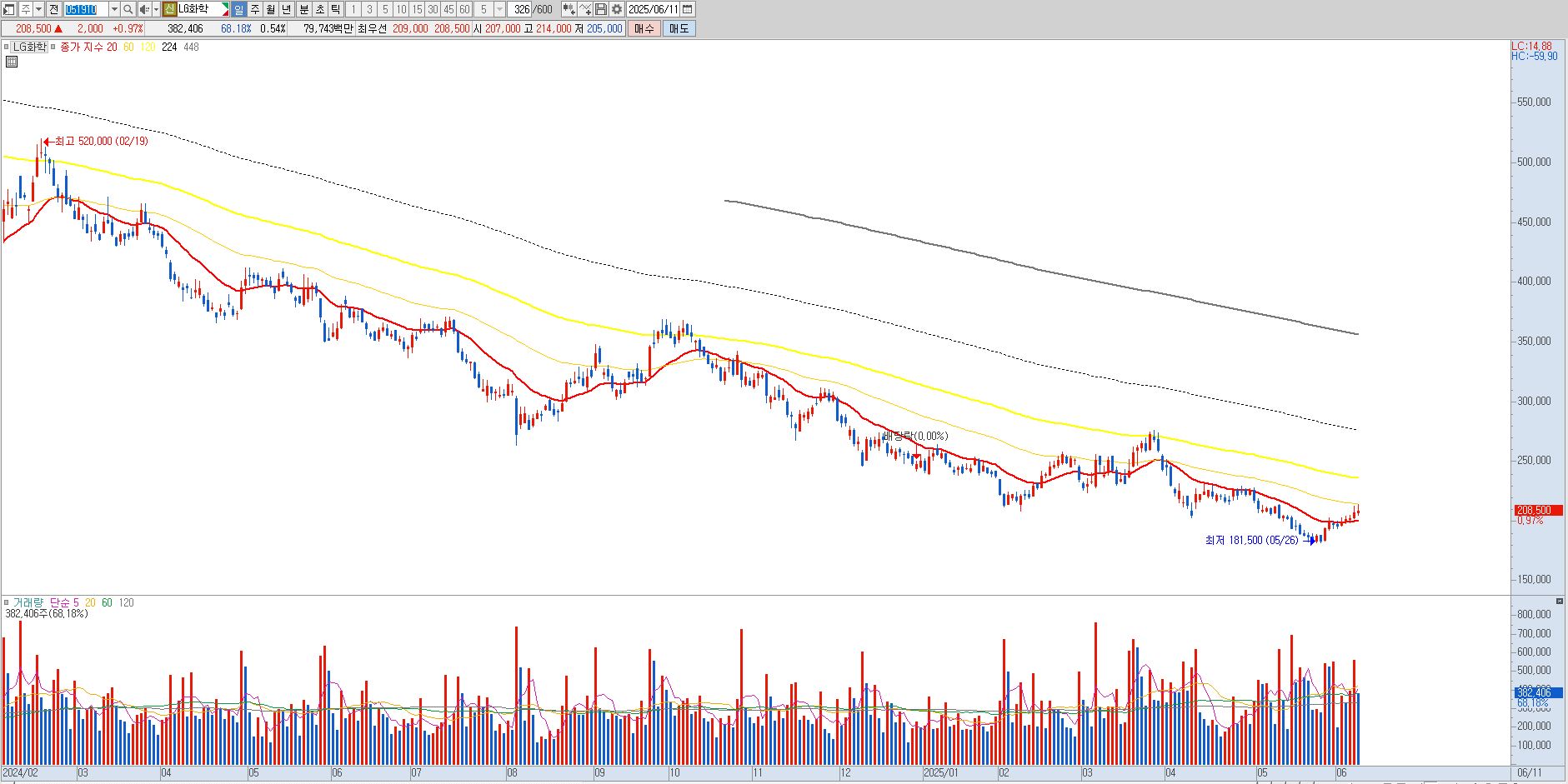Click the 최고 520,000 (02/19) high marker
This screenshot has height=784, width=1568.
(97, 142)
